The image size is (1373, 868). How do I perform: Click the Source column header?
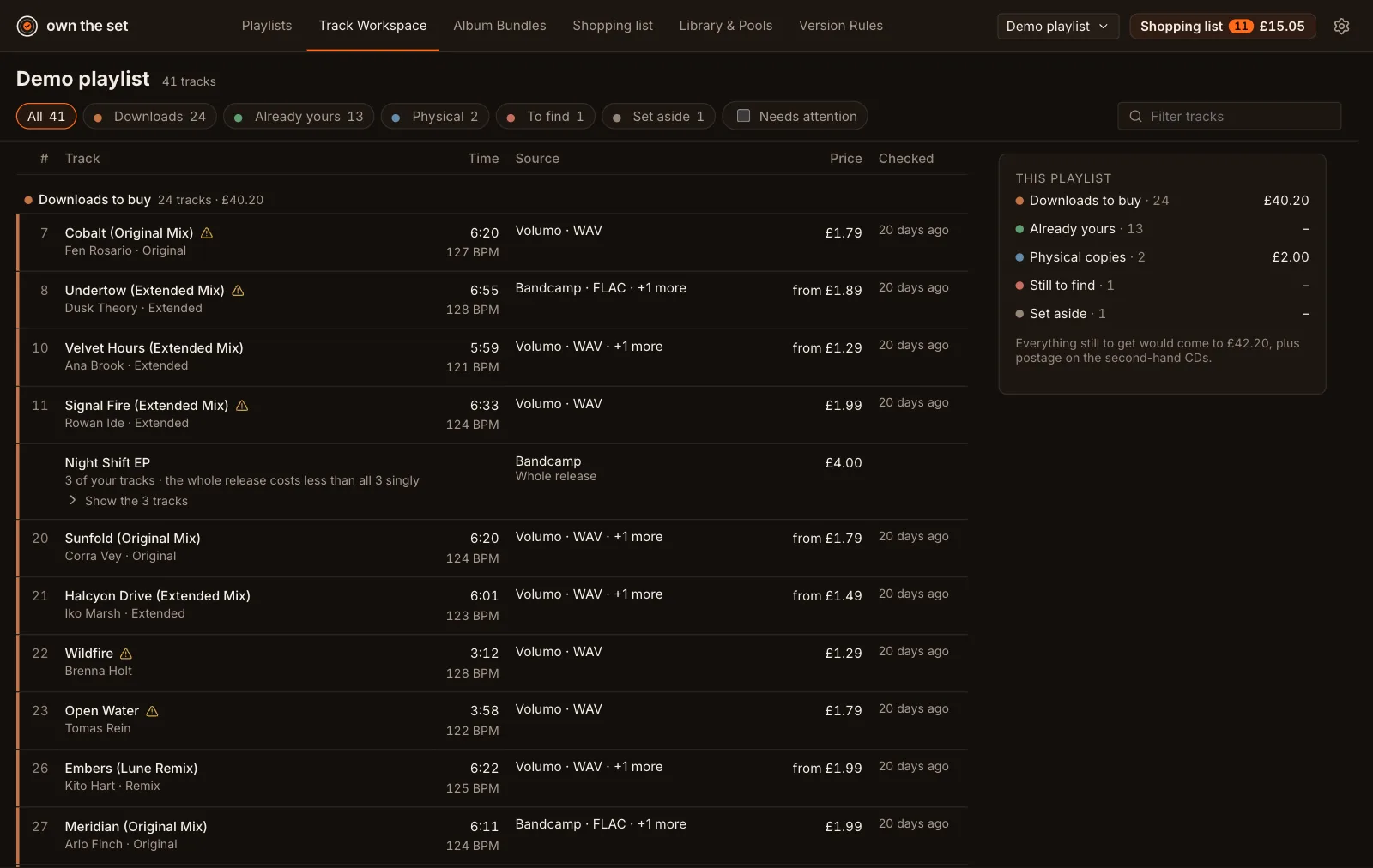(537, 159)
